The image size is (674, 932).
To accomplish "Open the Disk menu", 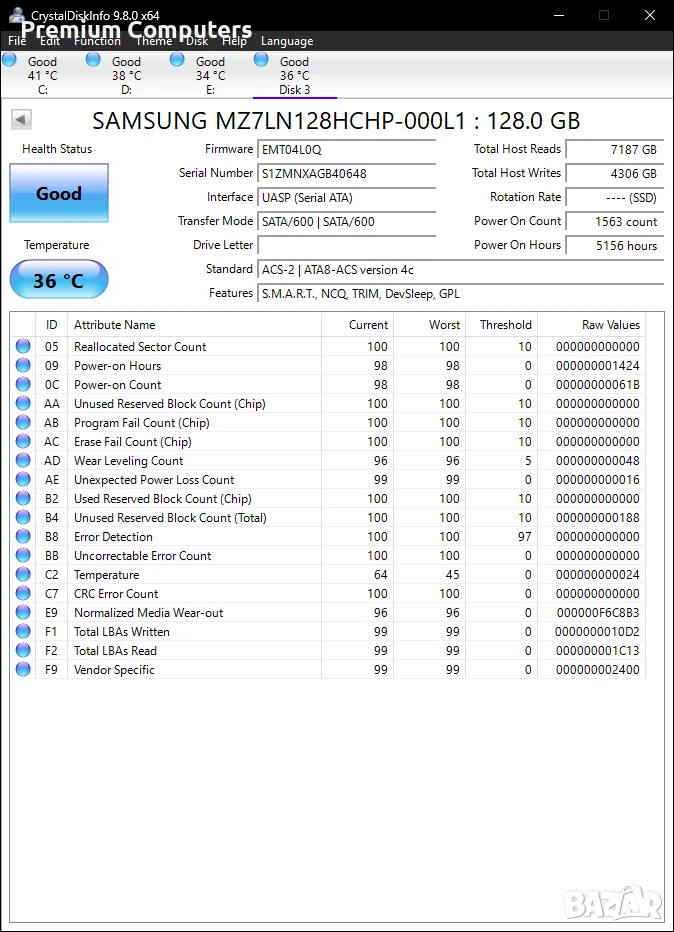I will coord(197,41).
